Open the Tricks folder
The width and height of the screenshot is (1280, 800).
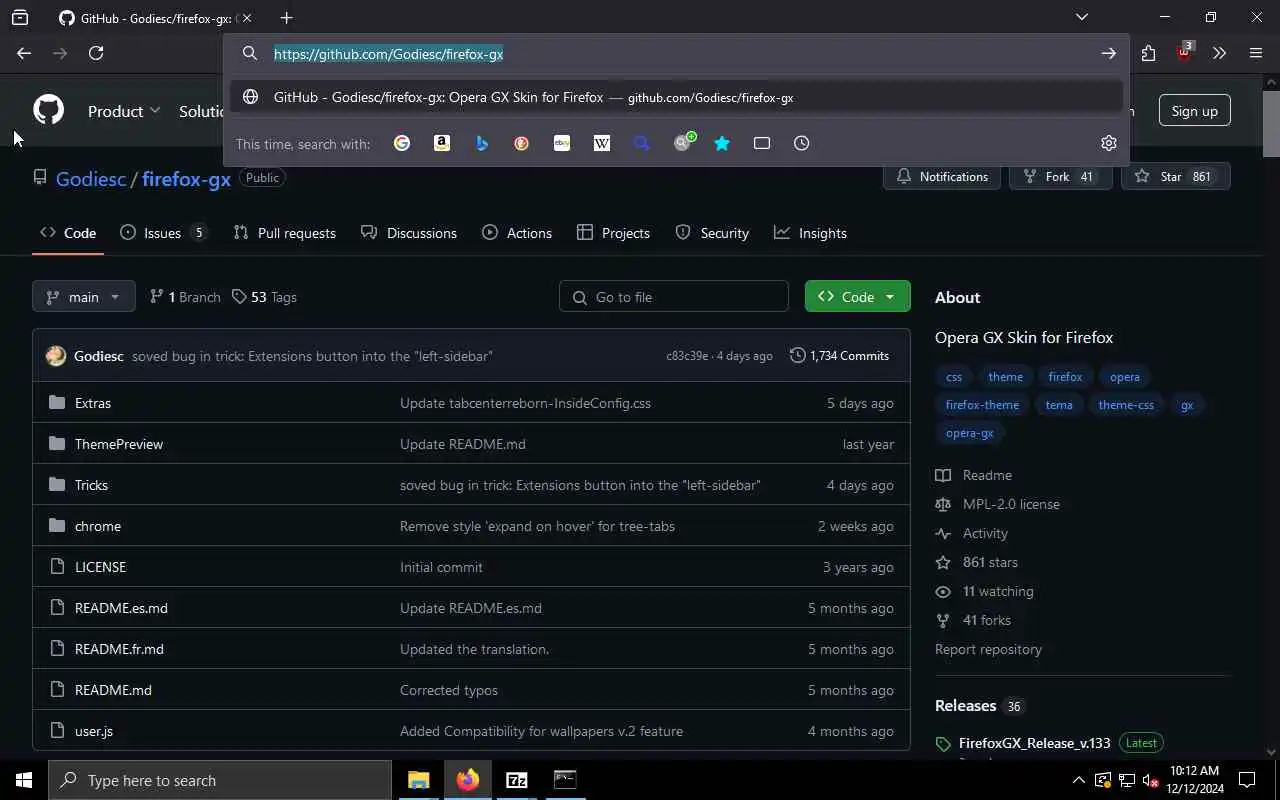91,485
